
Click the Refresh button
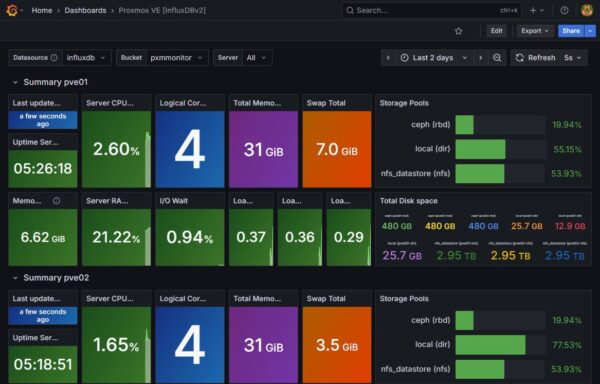[x=535, y=58]
